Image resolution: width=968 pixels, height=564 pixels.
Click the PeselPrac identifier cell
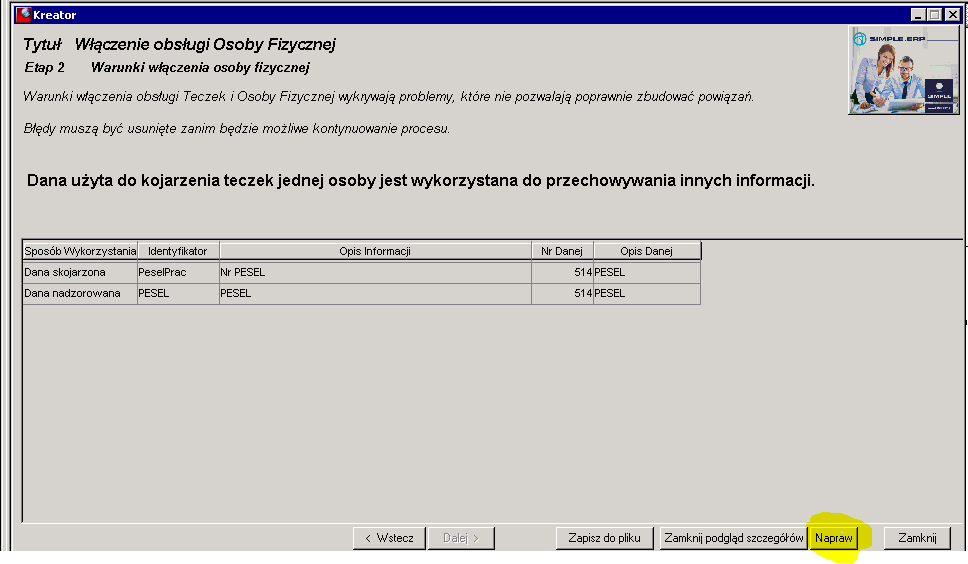(x=178, y=272)
